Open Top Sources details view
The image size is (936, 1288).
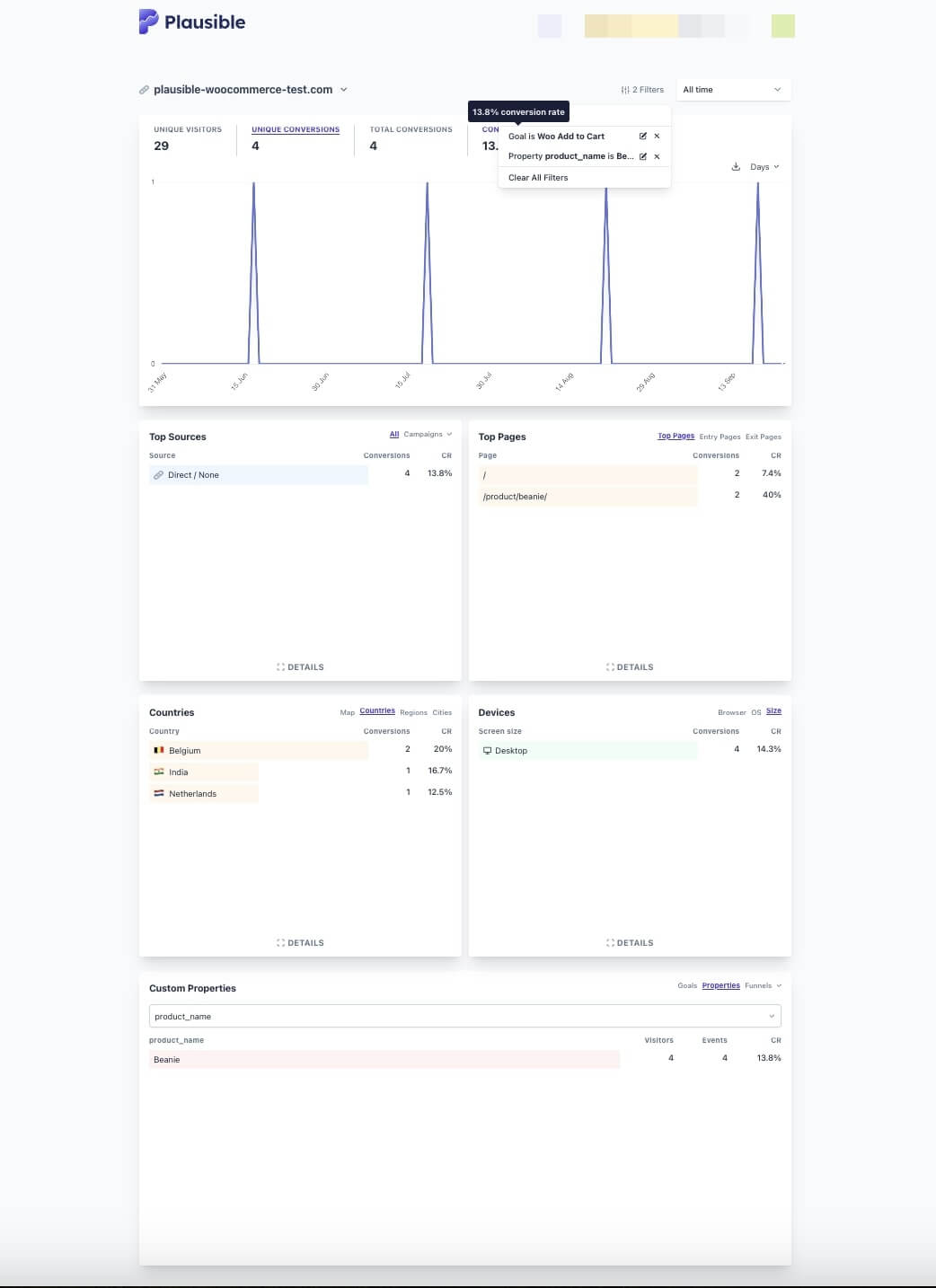pos(300,667)
